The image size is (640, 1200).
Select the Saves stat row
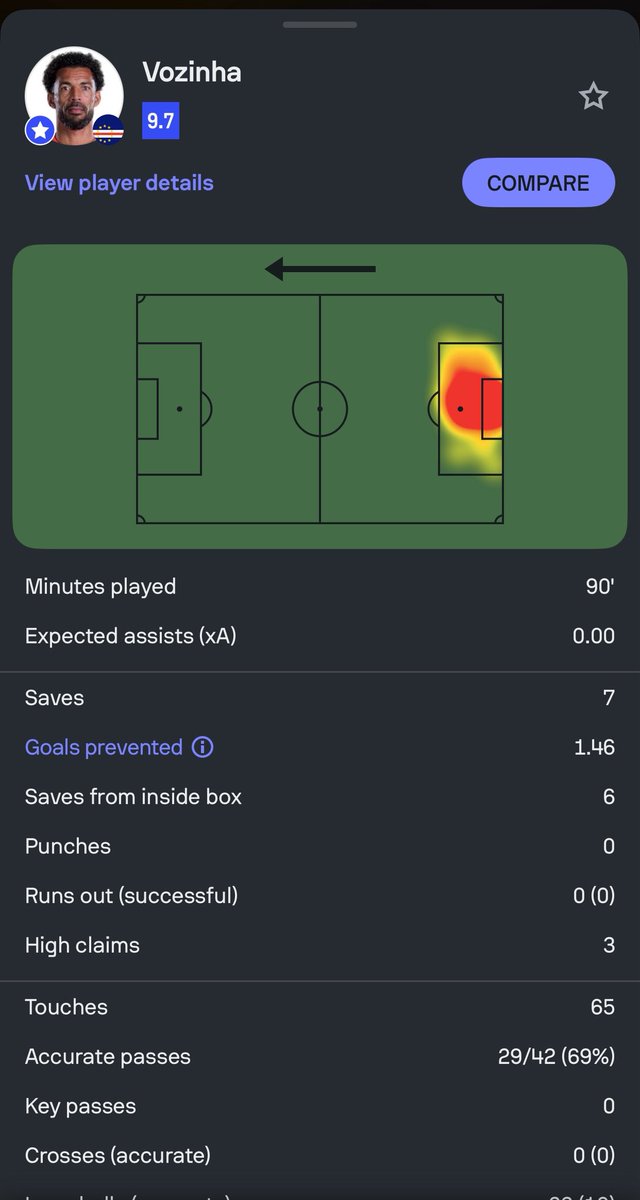pos(320,698)
